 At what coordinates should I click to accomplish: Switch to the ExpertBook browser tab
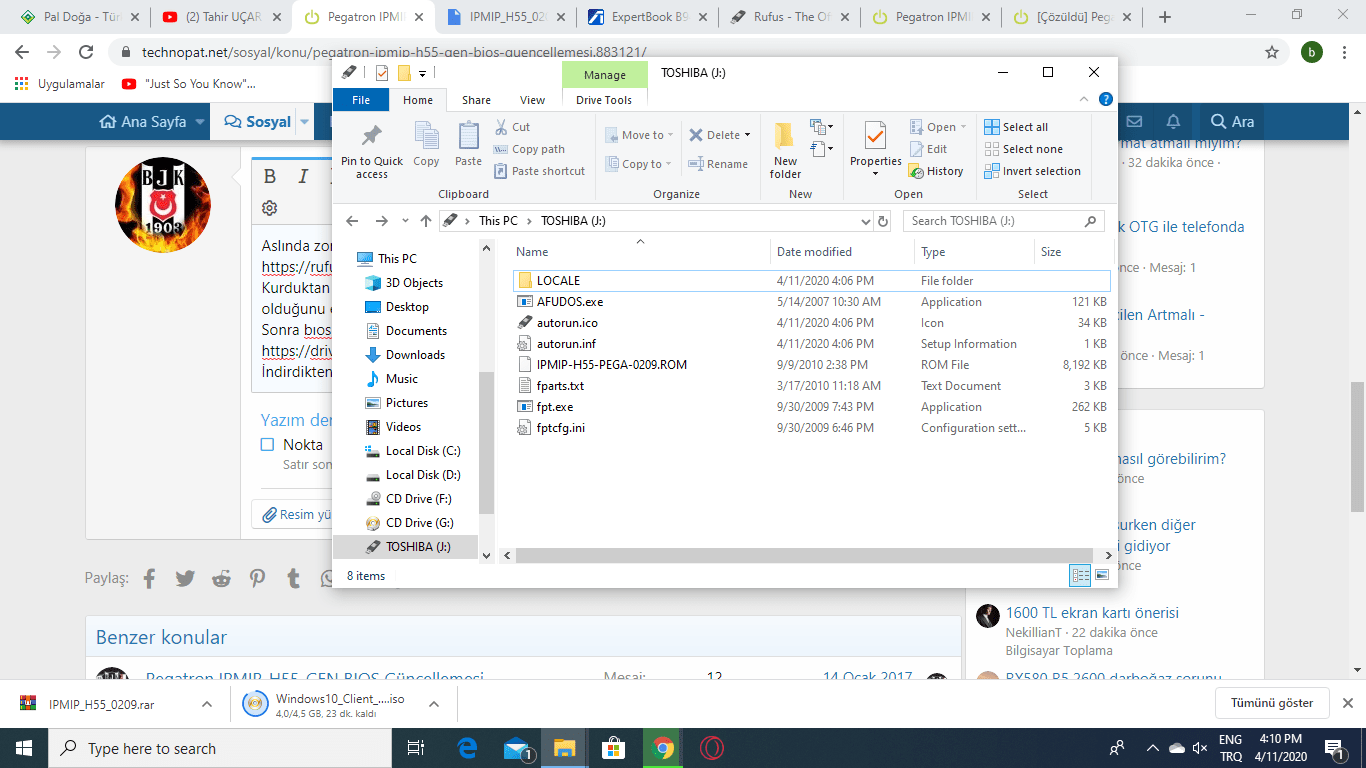(x=647, y=17)
